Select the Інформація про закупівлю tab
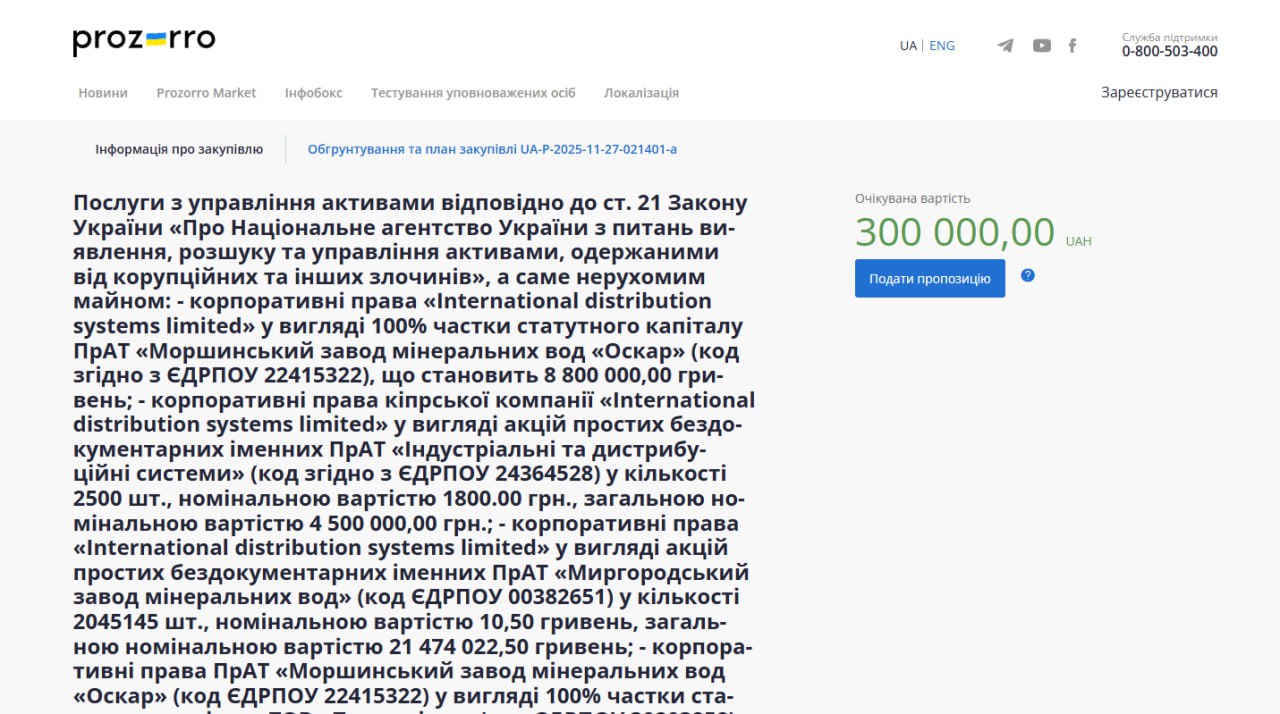Screen dimensions: 1280x714 tap(179, 149)
